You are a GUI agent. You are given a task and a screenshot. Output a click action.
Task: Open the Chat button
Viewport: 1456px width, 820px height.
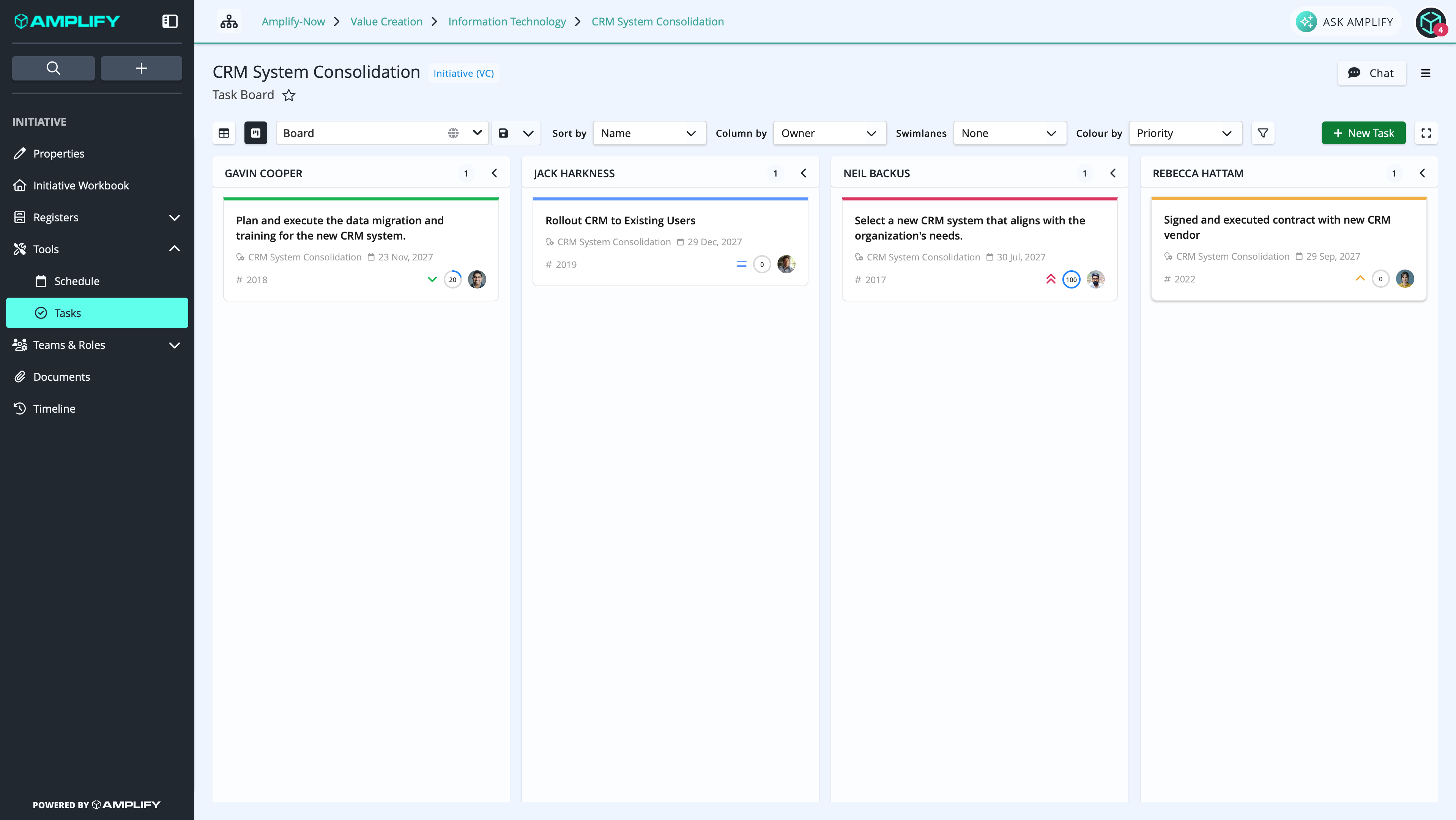[1371, 73]
